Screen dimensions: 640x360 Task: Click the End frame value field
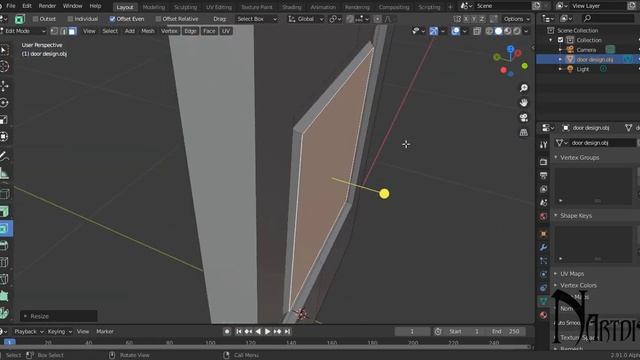[506, 331]
